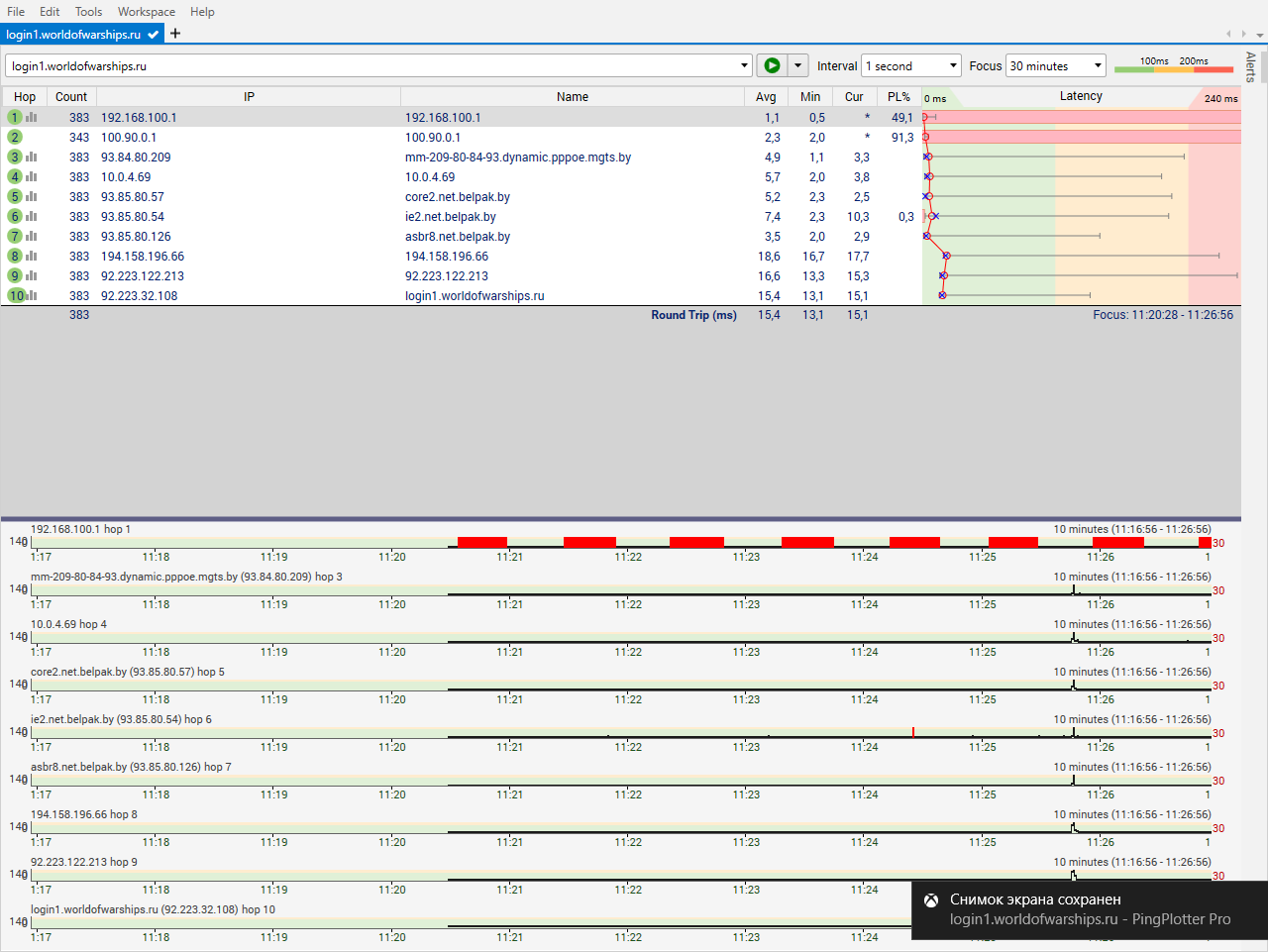
Task: Toggle timeline graph icon for hop 10
Action: click(33, 295)
